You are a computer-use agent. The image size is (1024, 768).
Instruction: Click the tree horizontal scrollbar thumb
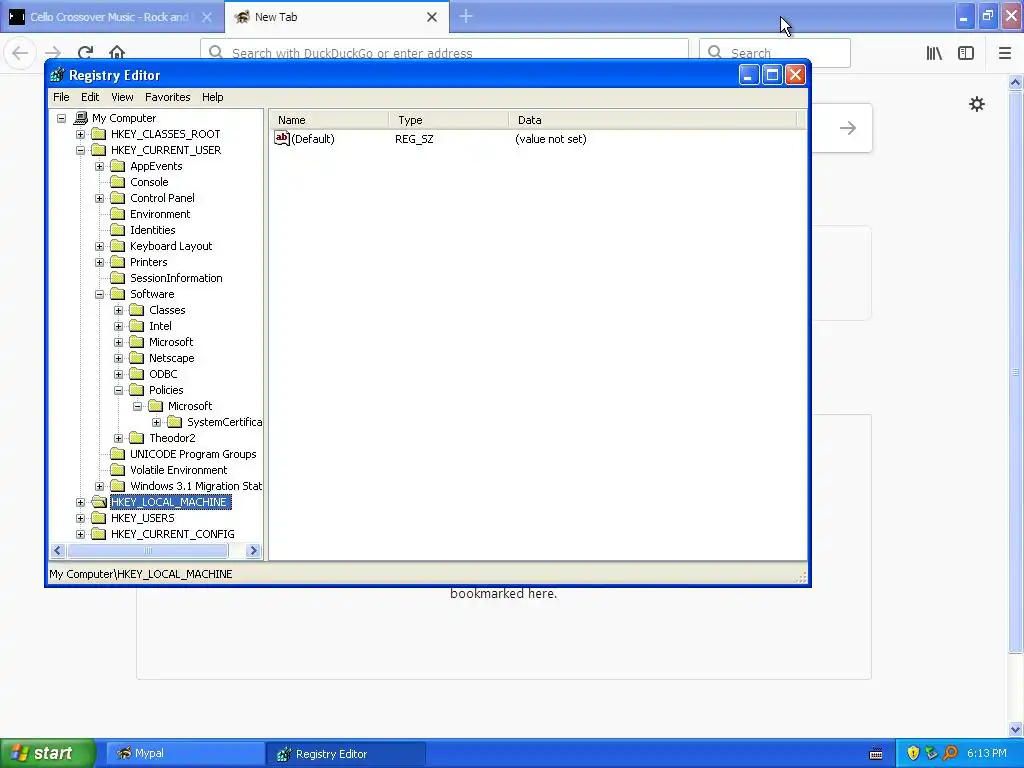(x=148, y=551)
